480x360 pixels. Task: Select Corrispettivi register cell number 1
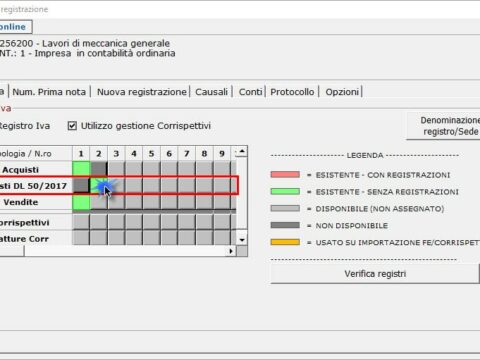(81, 222)
